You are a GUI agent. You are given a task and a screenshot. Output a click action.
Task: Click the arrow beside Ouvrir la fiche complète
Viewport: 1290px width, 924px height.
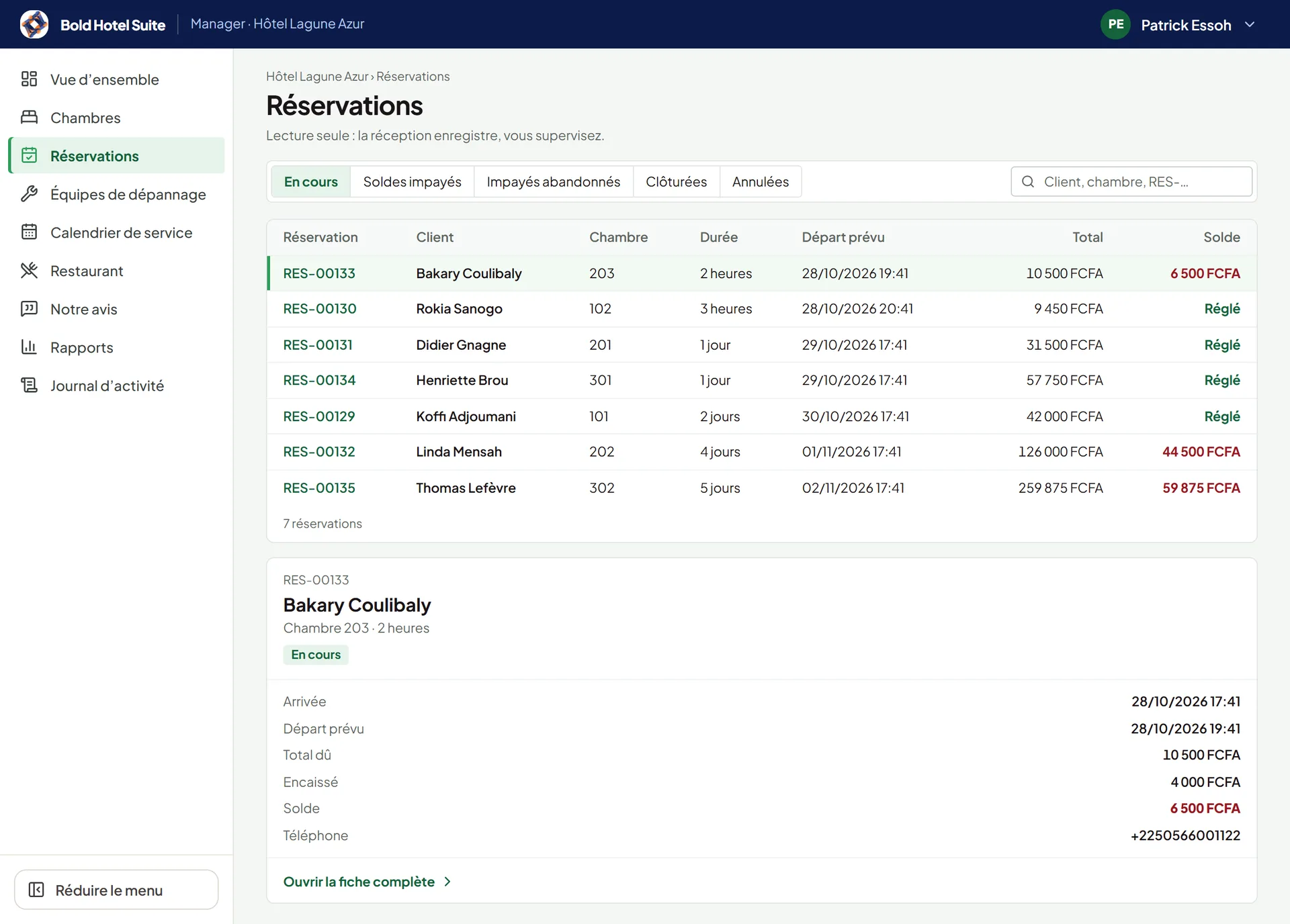point(447,882)
